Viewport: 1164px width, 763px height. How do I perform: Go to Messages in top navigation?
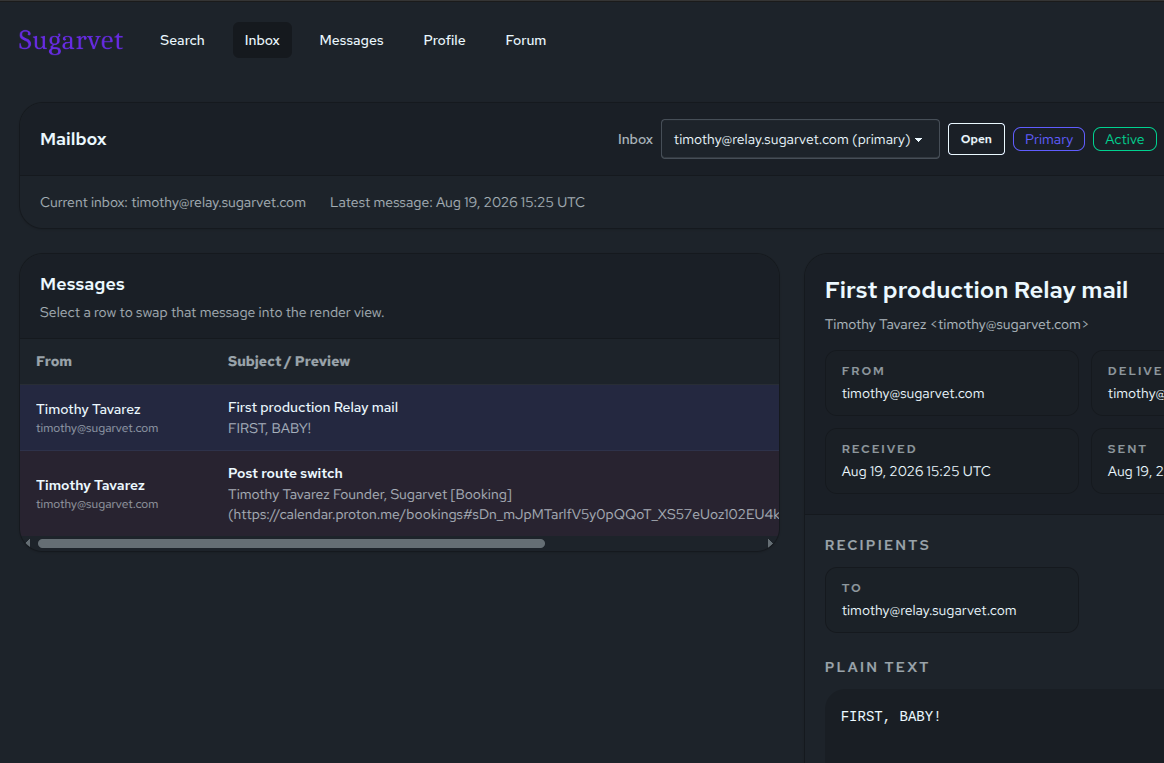point(351,40)
